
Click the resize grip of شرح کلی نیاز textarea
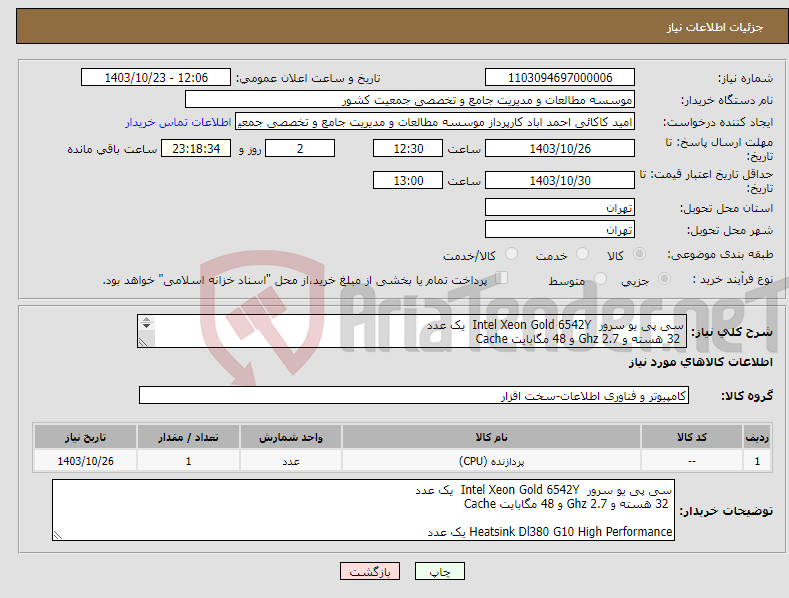(x=143, y=342)
